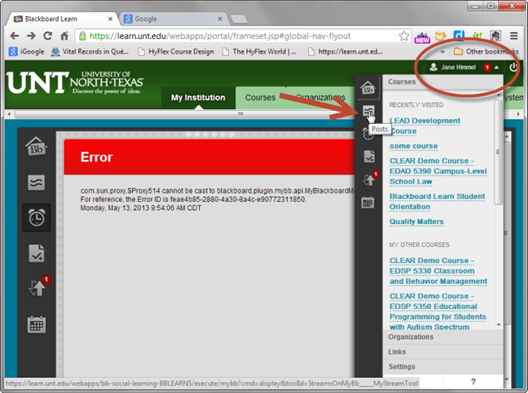Screen dimensions: 528x393
Task: Log out with the power icon
Action: point(513,67)
